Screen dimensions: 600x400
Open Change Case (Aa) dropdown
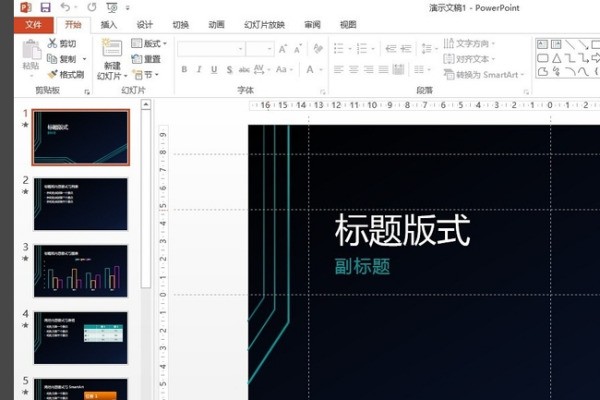click(x=284, y=69)
